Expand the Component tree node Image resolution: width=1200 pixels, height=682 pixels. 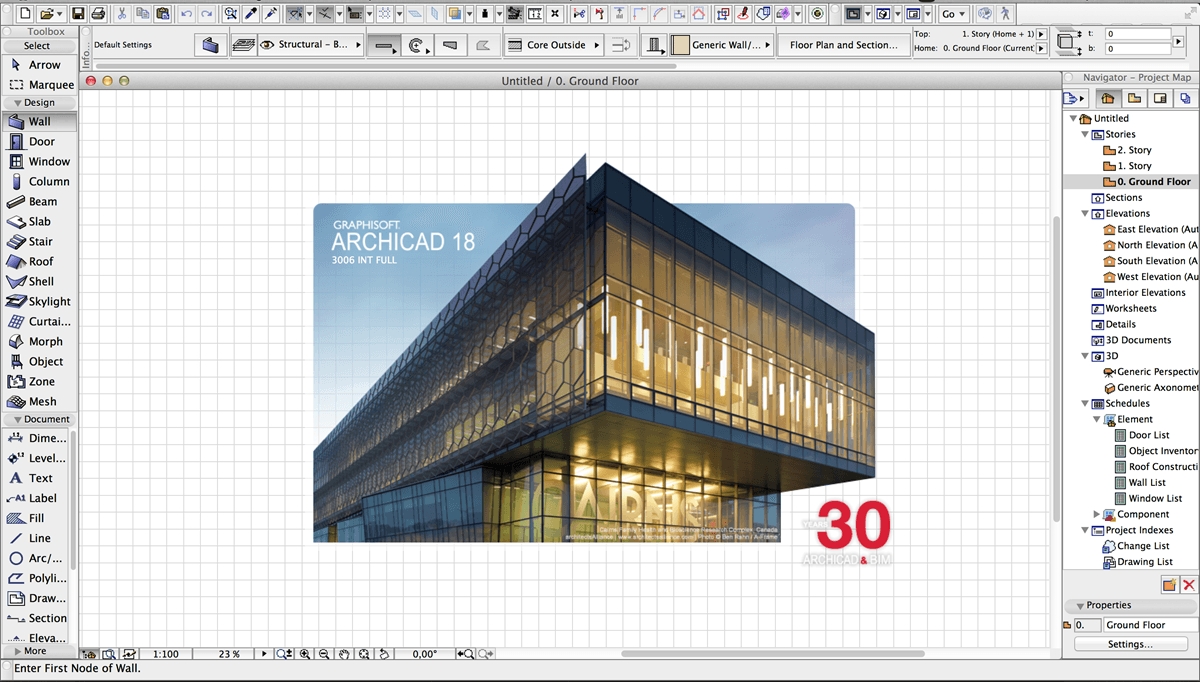(x=1097, y=514)
